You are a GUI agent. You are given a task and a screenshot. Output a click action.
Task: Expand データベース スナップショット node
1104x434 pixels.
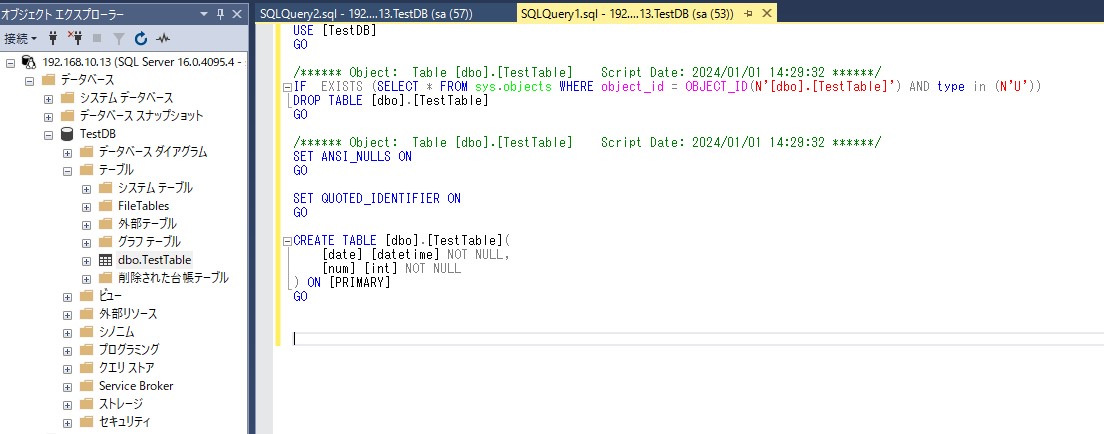point(49,116)
